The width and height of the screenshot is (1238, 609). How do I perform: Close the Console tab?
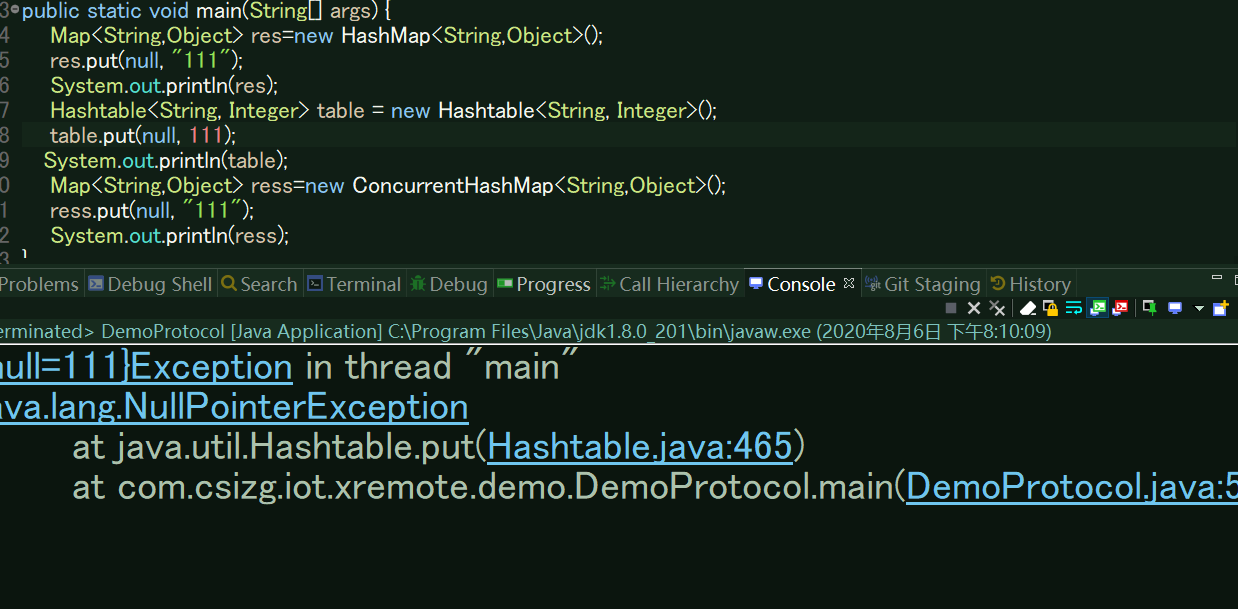849,283
